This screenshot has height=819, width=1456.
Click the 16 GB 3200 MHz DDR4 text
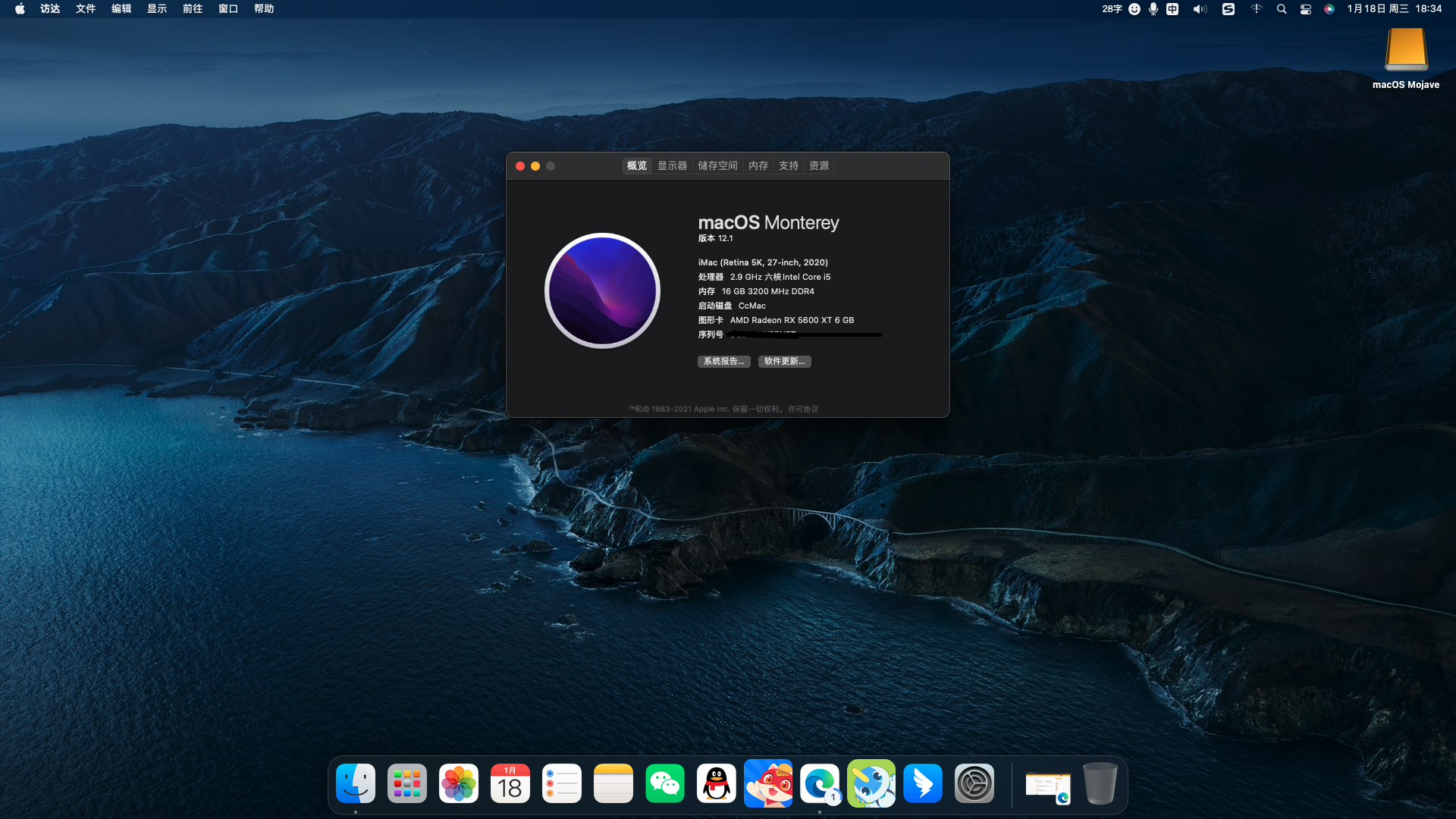pos(768,291)
